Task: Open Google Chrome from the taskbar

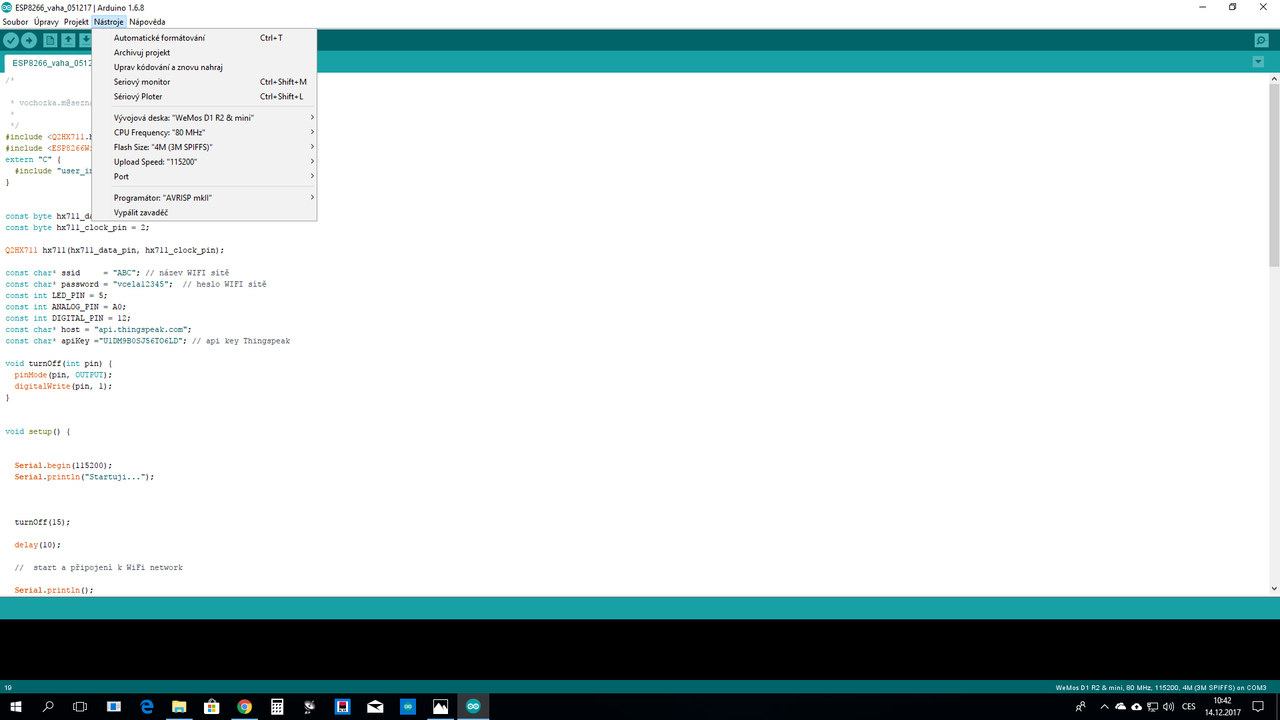Action: (245, 707)
